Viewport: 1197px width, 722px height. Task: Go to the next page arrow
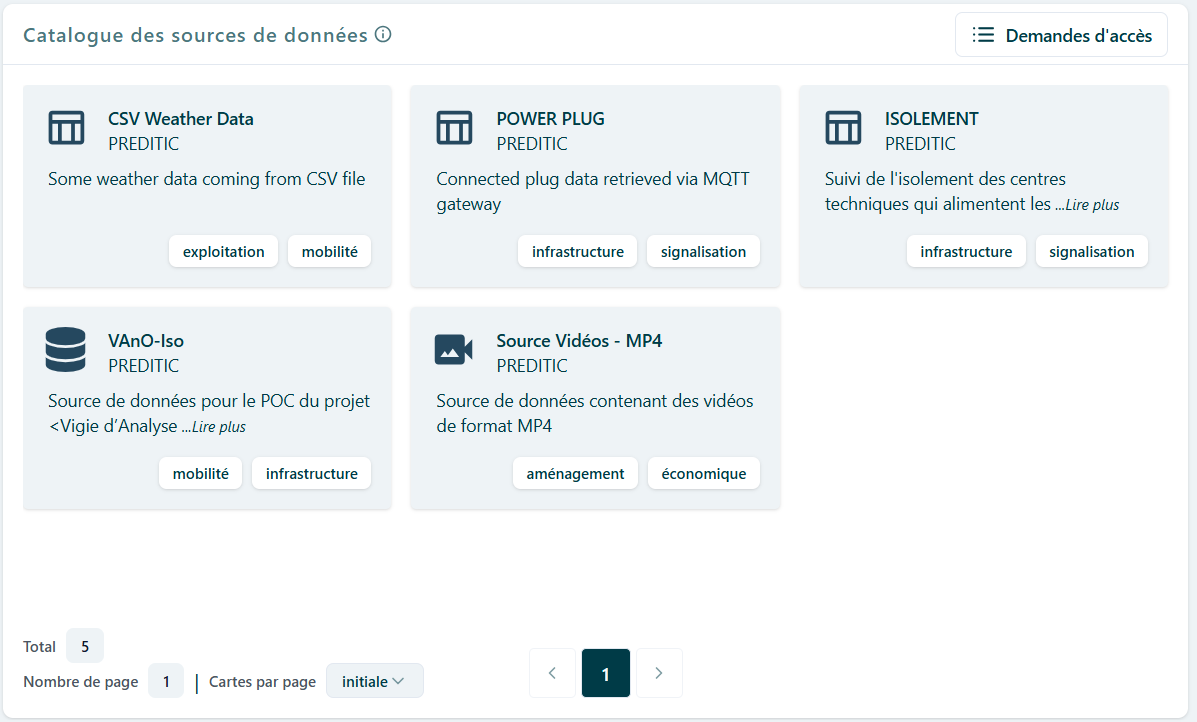(659, 673)
